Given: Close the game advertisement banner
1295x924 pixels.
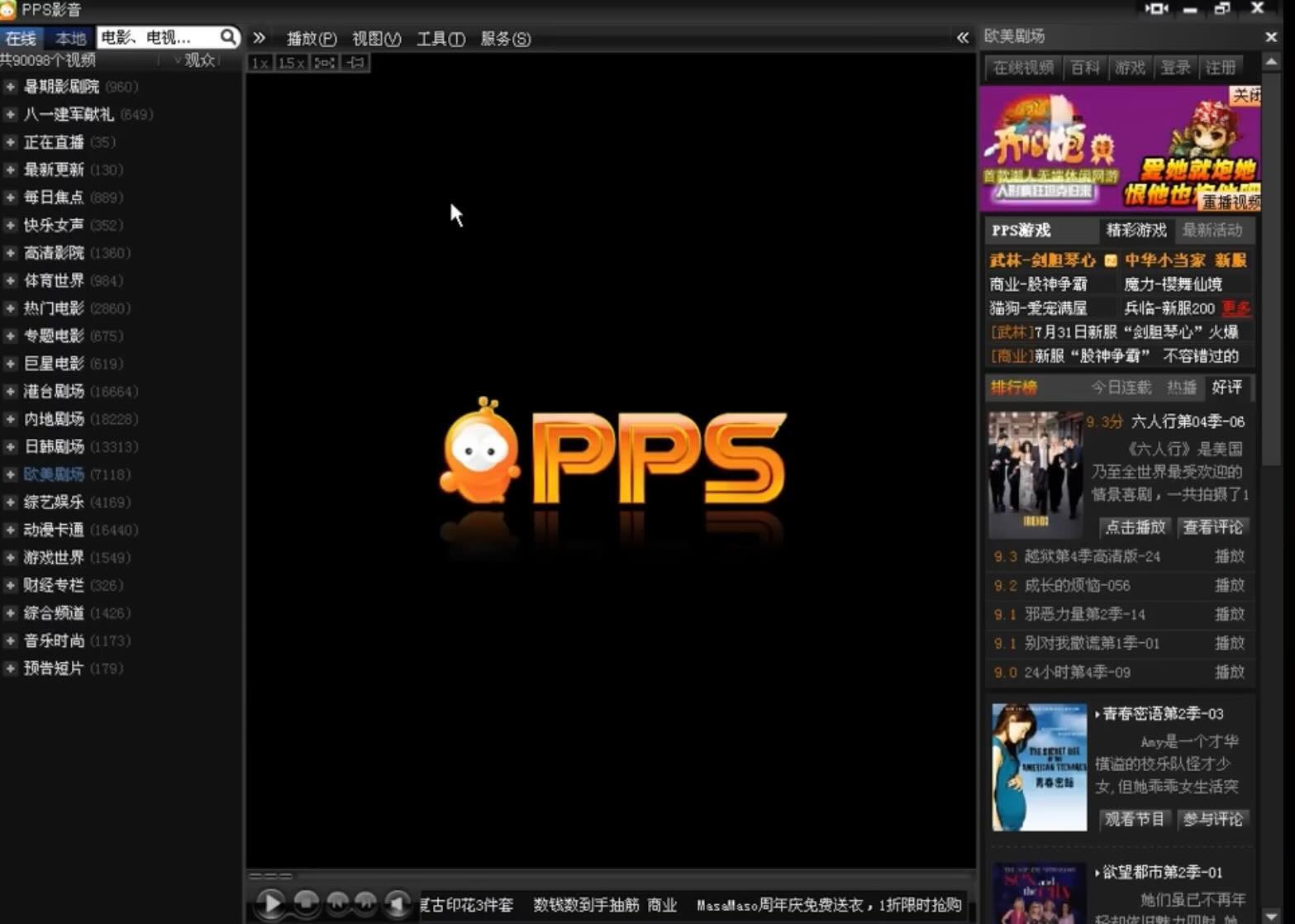Looking at the screenshot, I should [1246, 95].
